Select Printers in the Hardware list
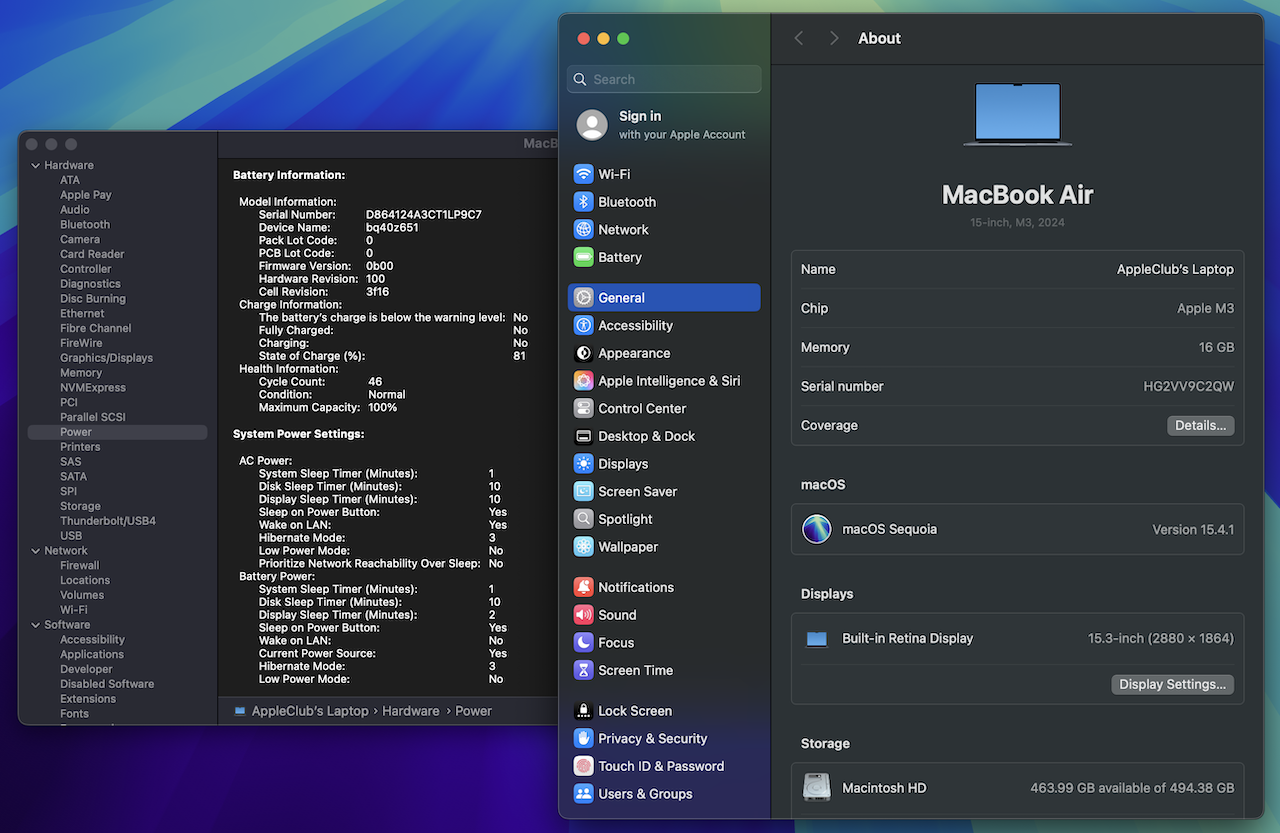This screenshot has width=1280, height=833. click(x=80, y=447)
